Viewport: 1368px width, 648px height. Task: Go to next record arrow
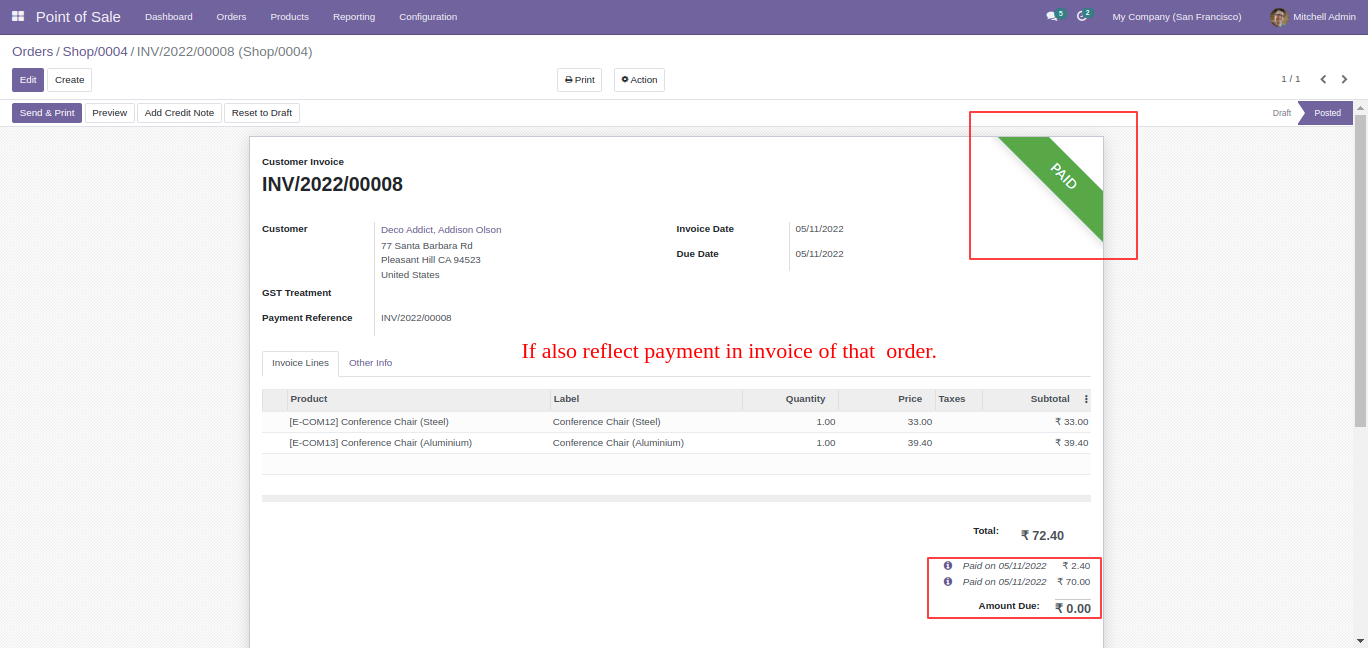pyautogui.click(x=1345, y=80)
